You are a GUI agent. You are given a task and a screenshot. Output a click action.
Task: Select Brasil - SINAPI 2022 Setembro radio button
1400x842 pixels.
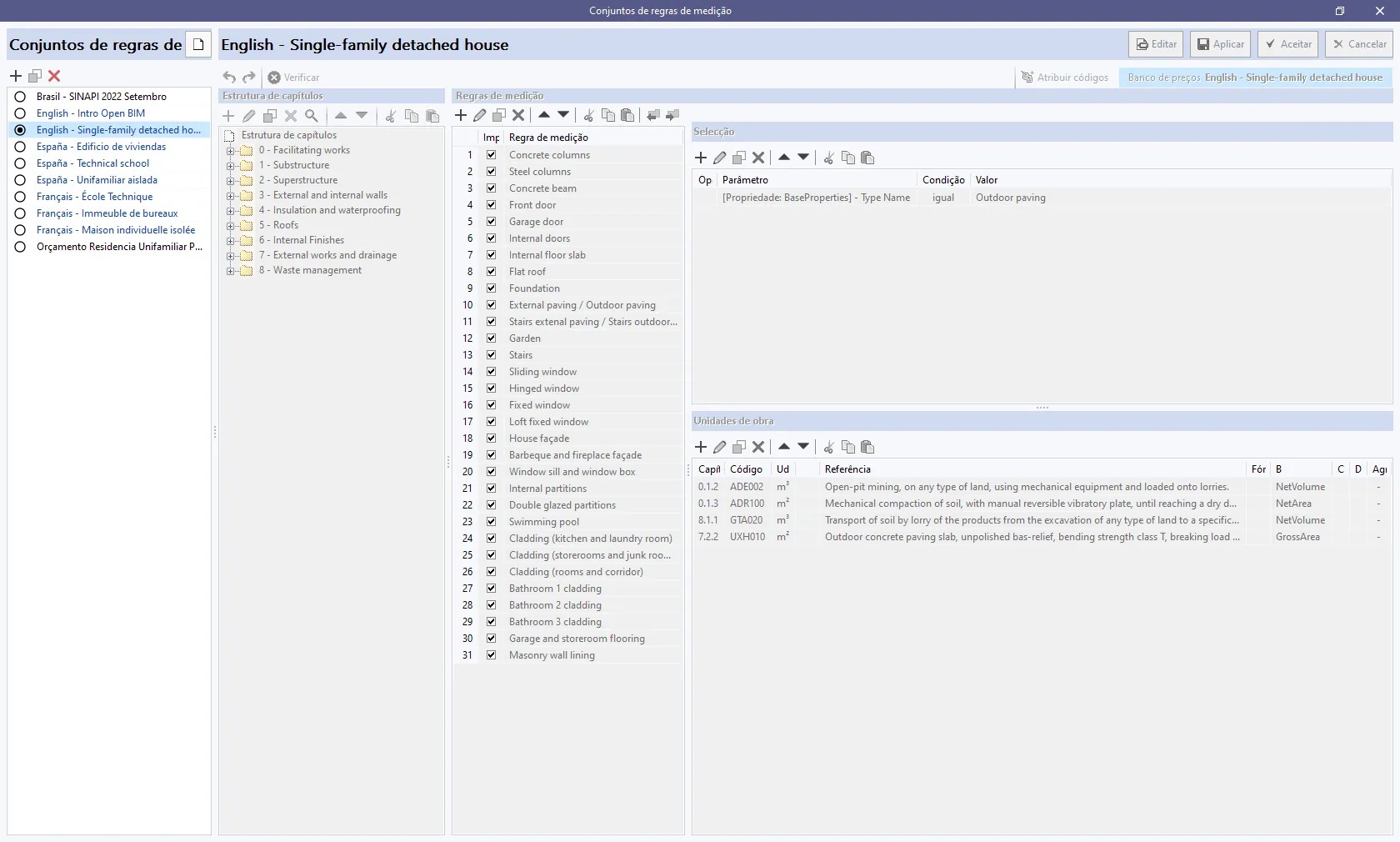click(20, 97)
